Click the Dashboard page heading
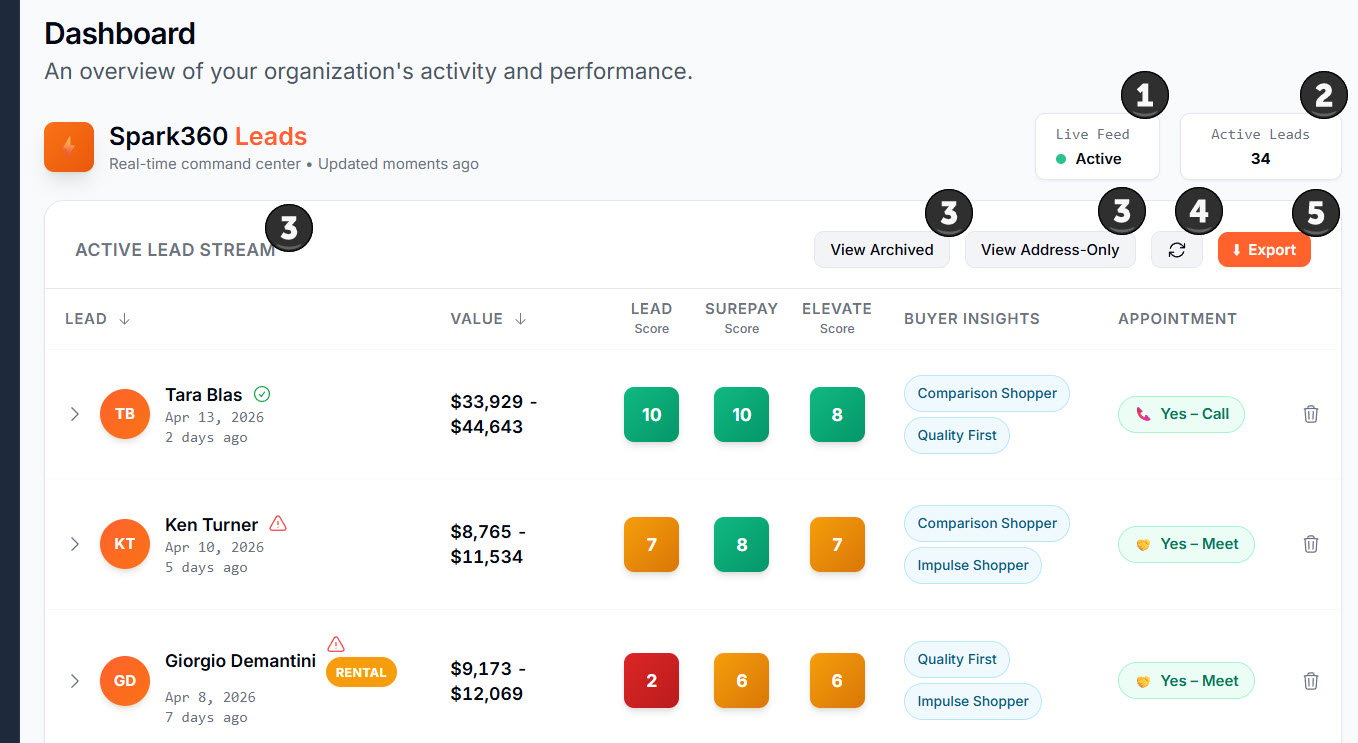This screenshot has height=743, width=1358. coord(120,34)
